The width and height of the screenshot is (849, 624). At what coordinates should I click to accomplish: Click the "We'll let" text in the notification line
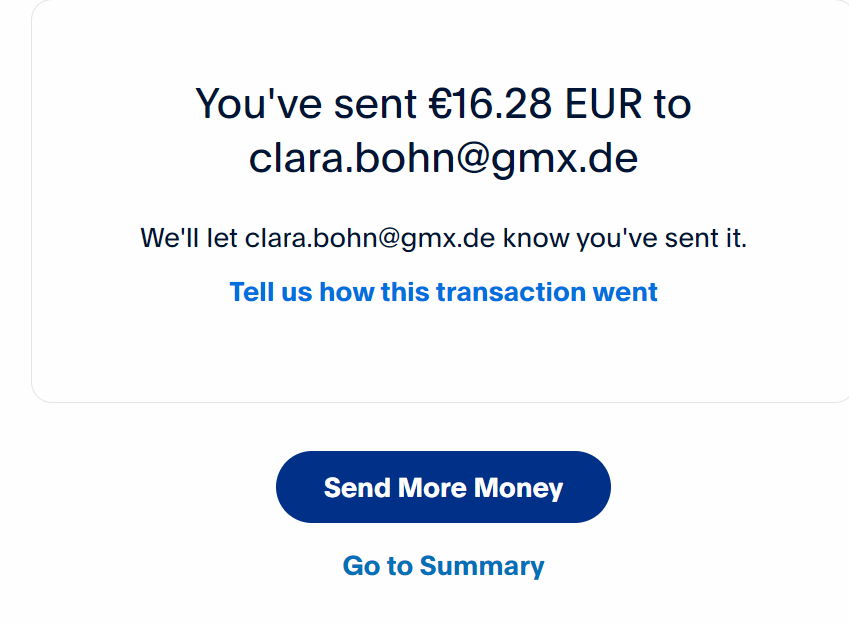pos(190,239)
